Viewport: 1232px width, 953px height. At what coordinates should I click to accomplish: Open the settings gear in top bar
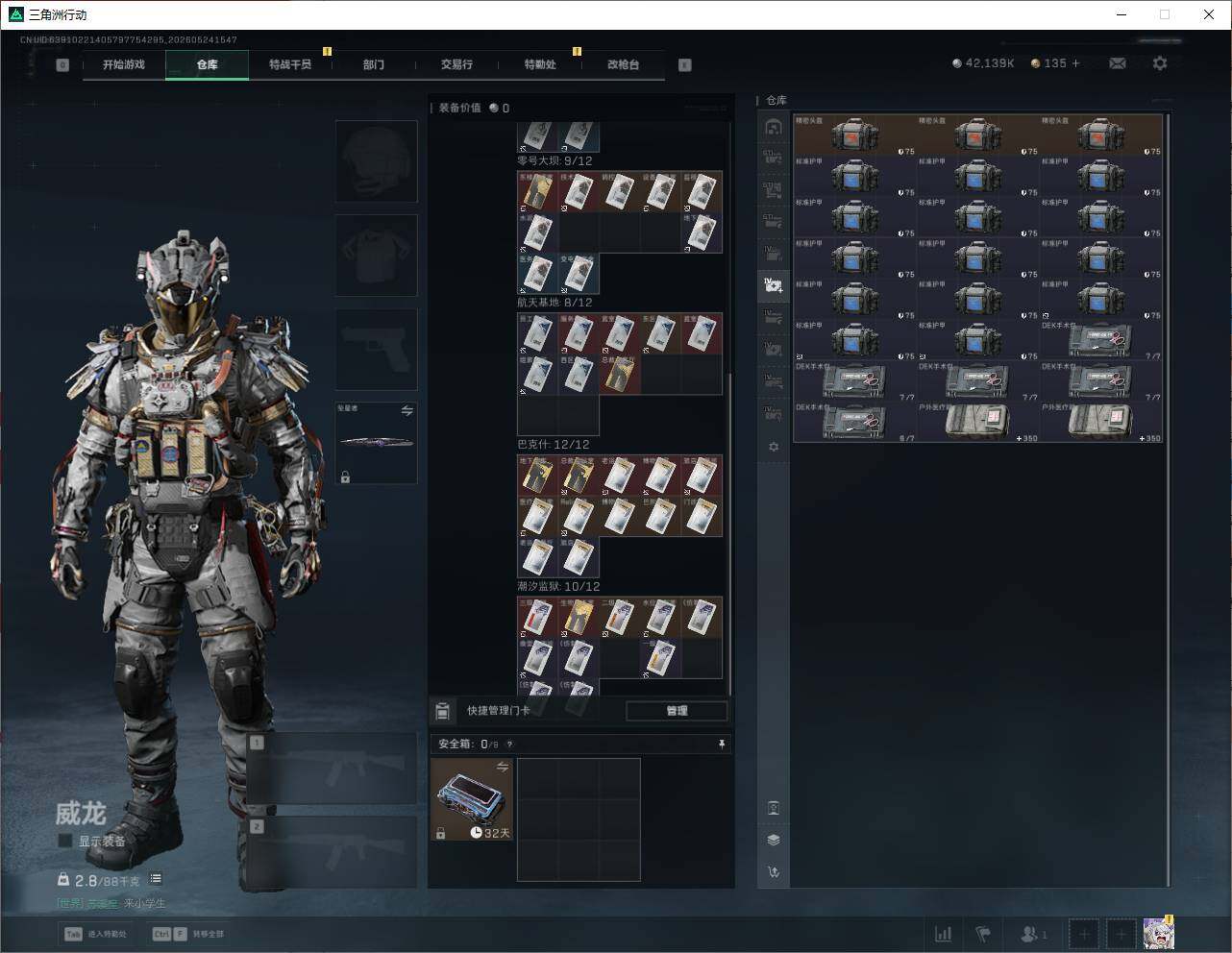click(1160, 63)
